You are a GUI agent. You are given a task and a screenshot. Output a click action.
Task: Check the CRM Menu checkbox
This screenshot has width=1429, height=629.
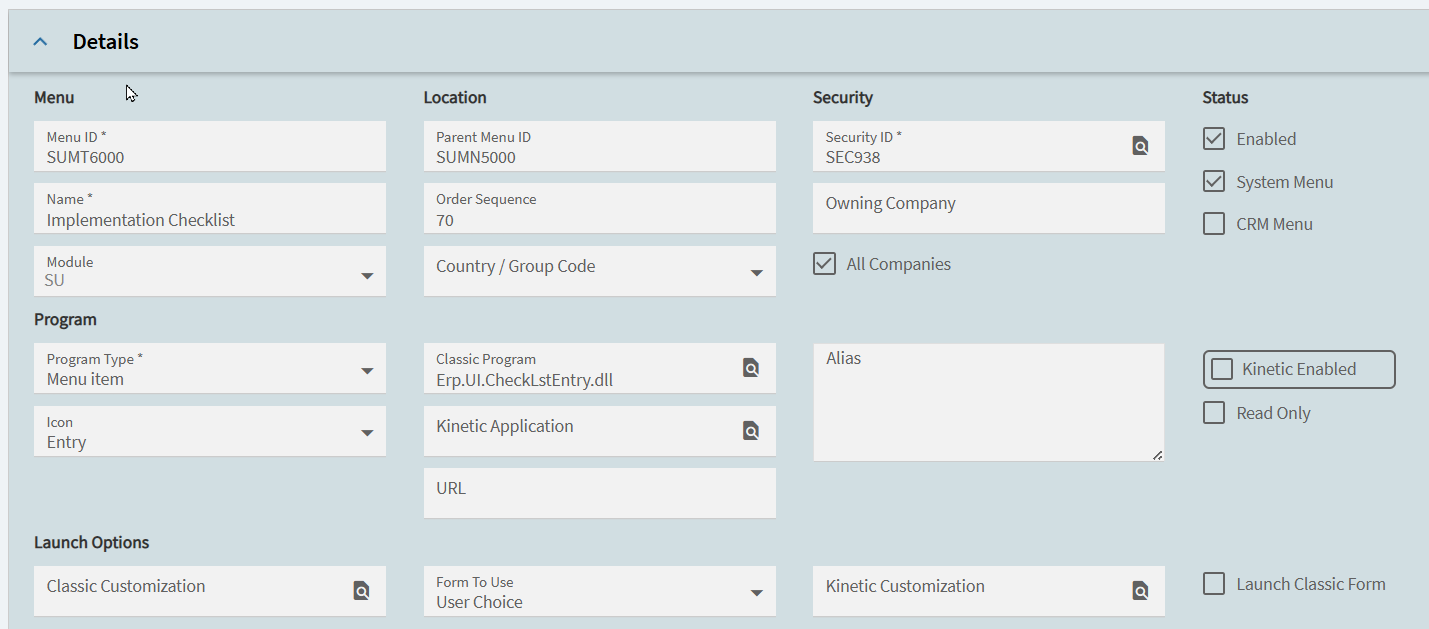(x=1214, y=224)
